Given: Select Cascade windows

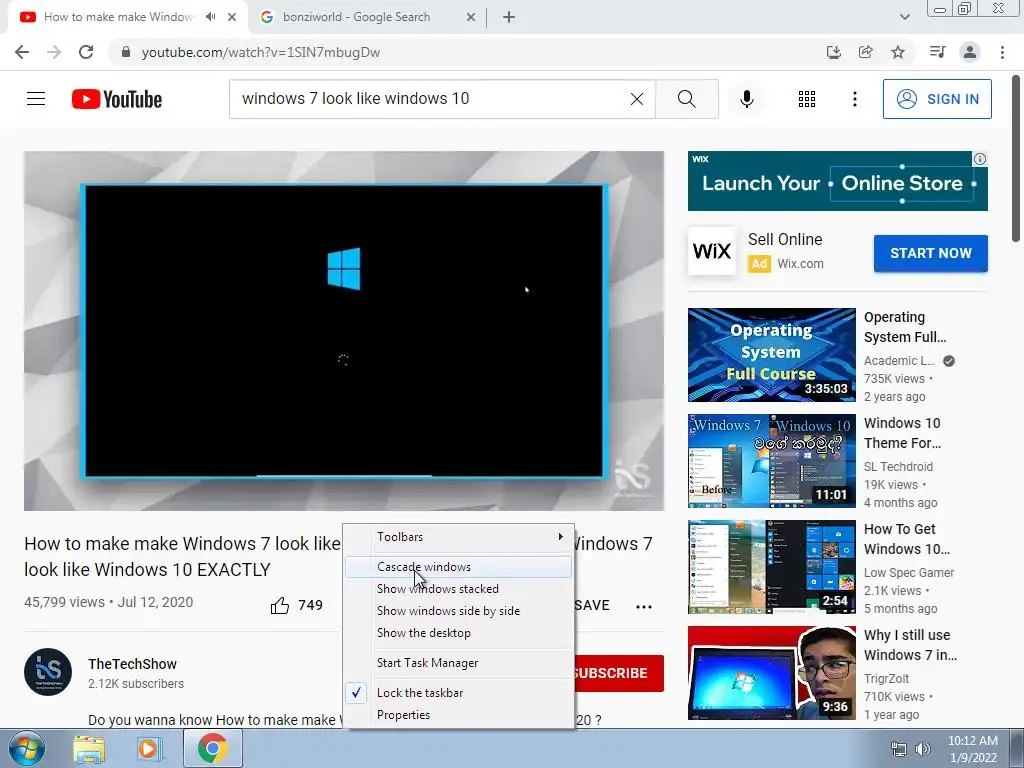Looking at the screenshot, I should [x=458, y=567].
